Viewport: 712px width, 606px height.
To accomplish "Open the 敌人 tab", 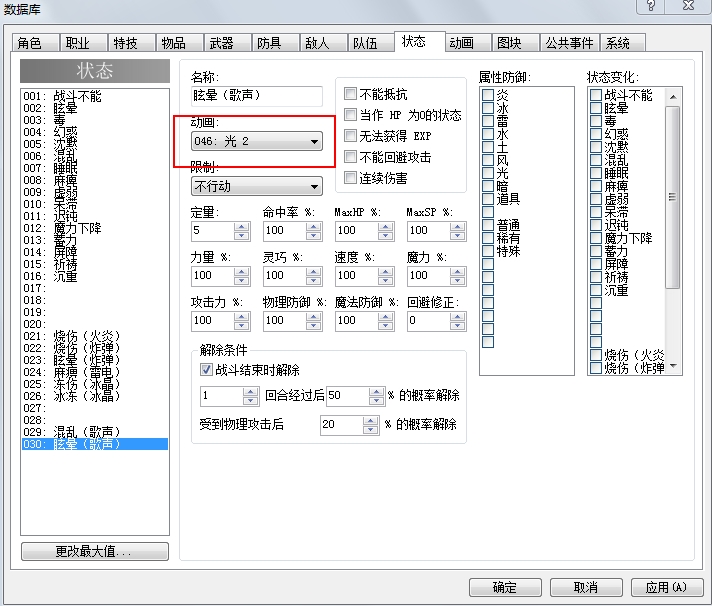I will (323, 43).
